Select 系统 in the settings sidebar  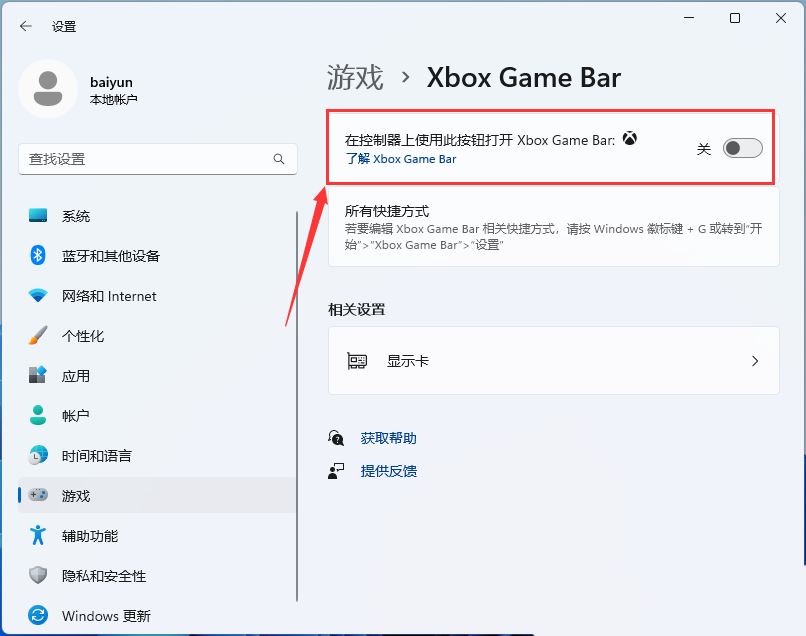[75, 215]
